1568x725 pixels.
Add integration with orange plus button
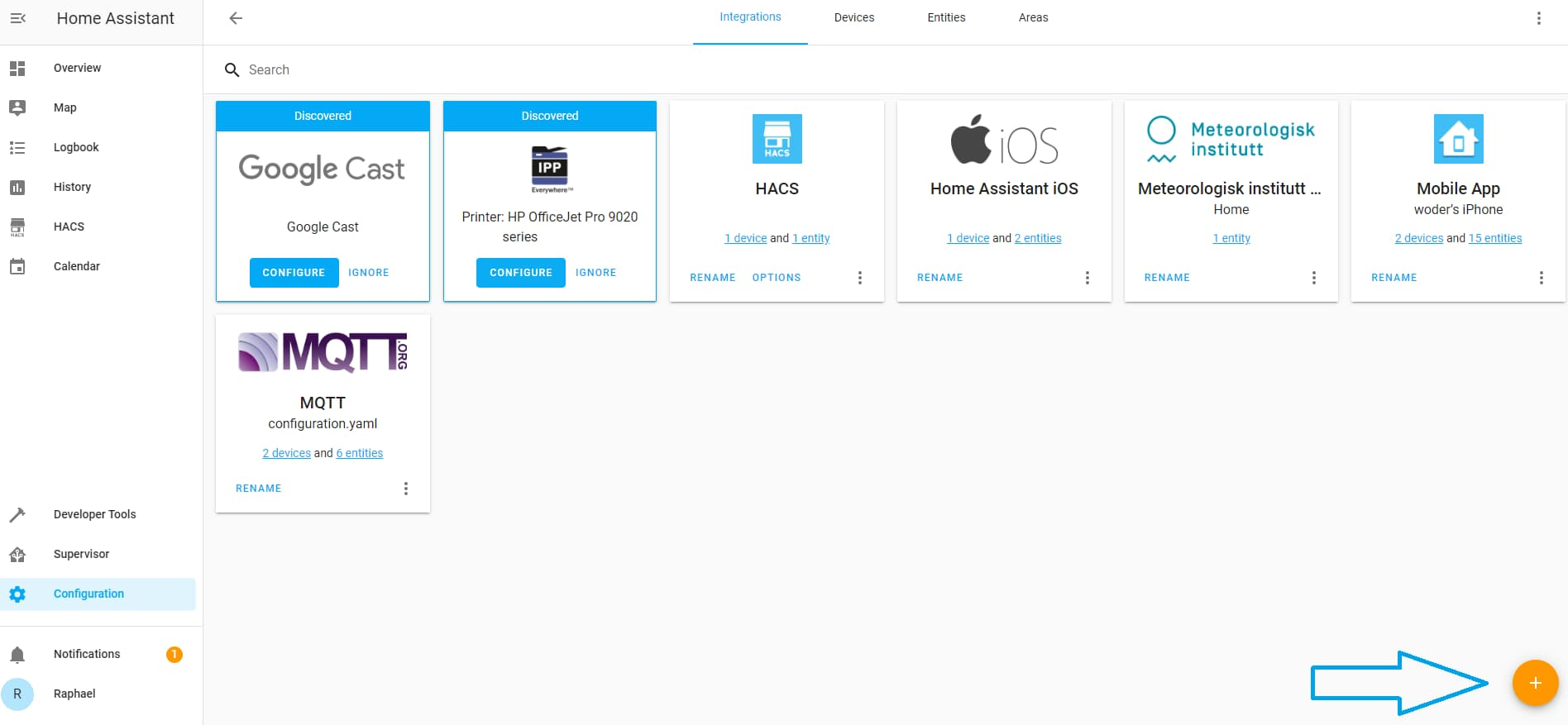[x=1536, y=683]
